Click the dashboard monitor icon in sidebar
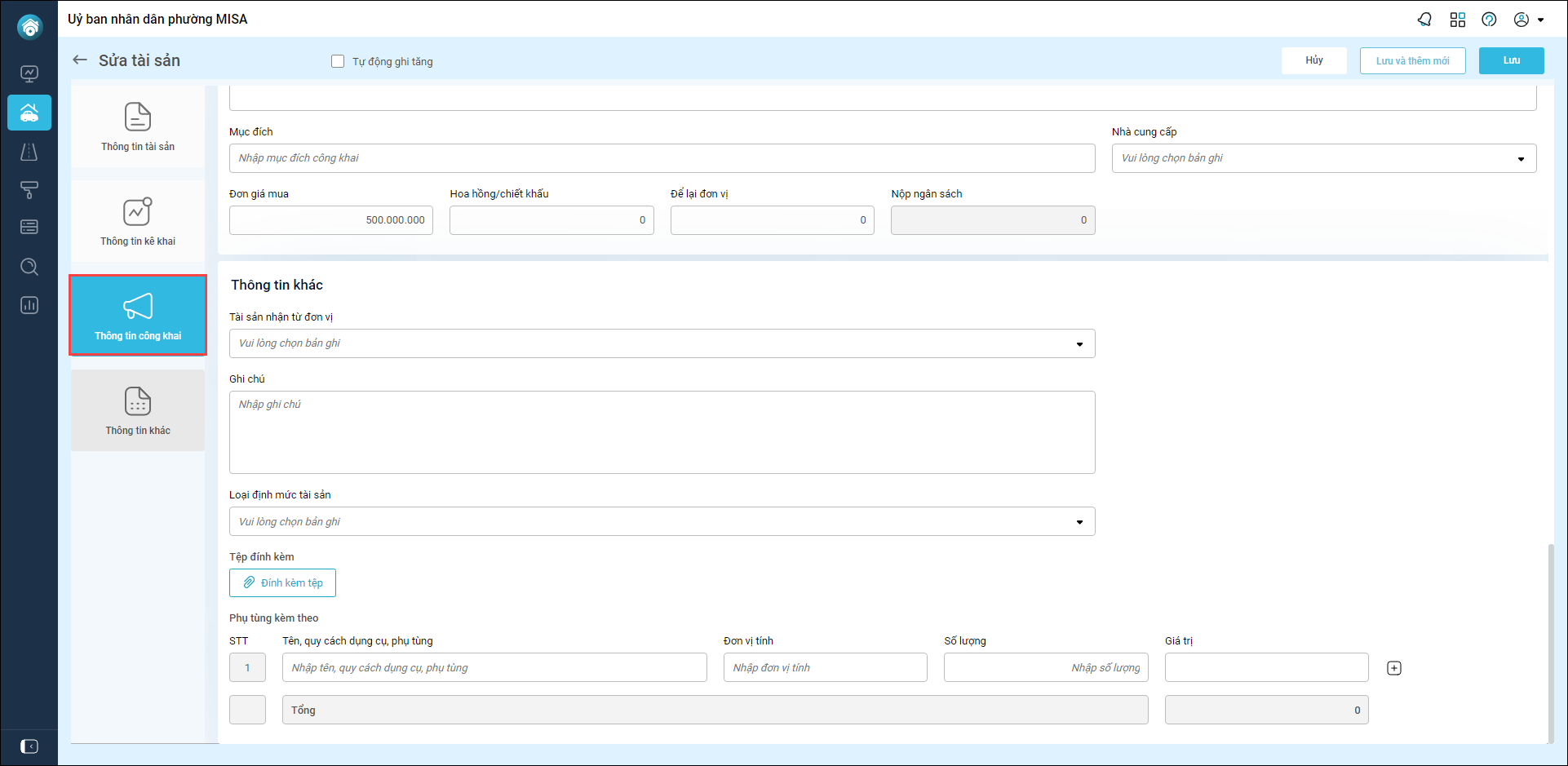This screenshot has width=1568, height=766. (x=29, y=74)
